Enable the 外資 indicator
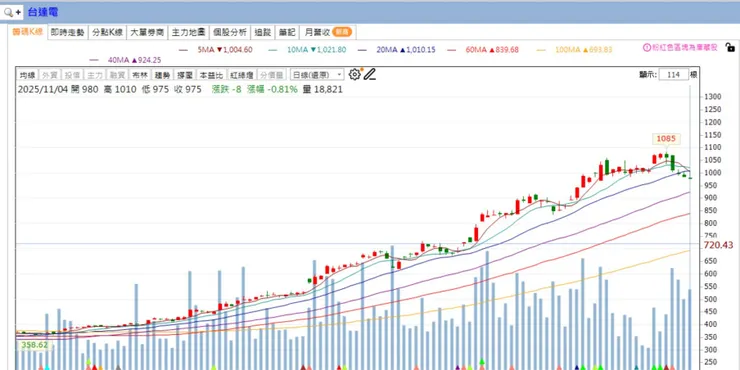 (x=50, y=75)
